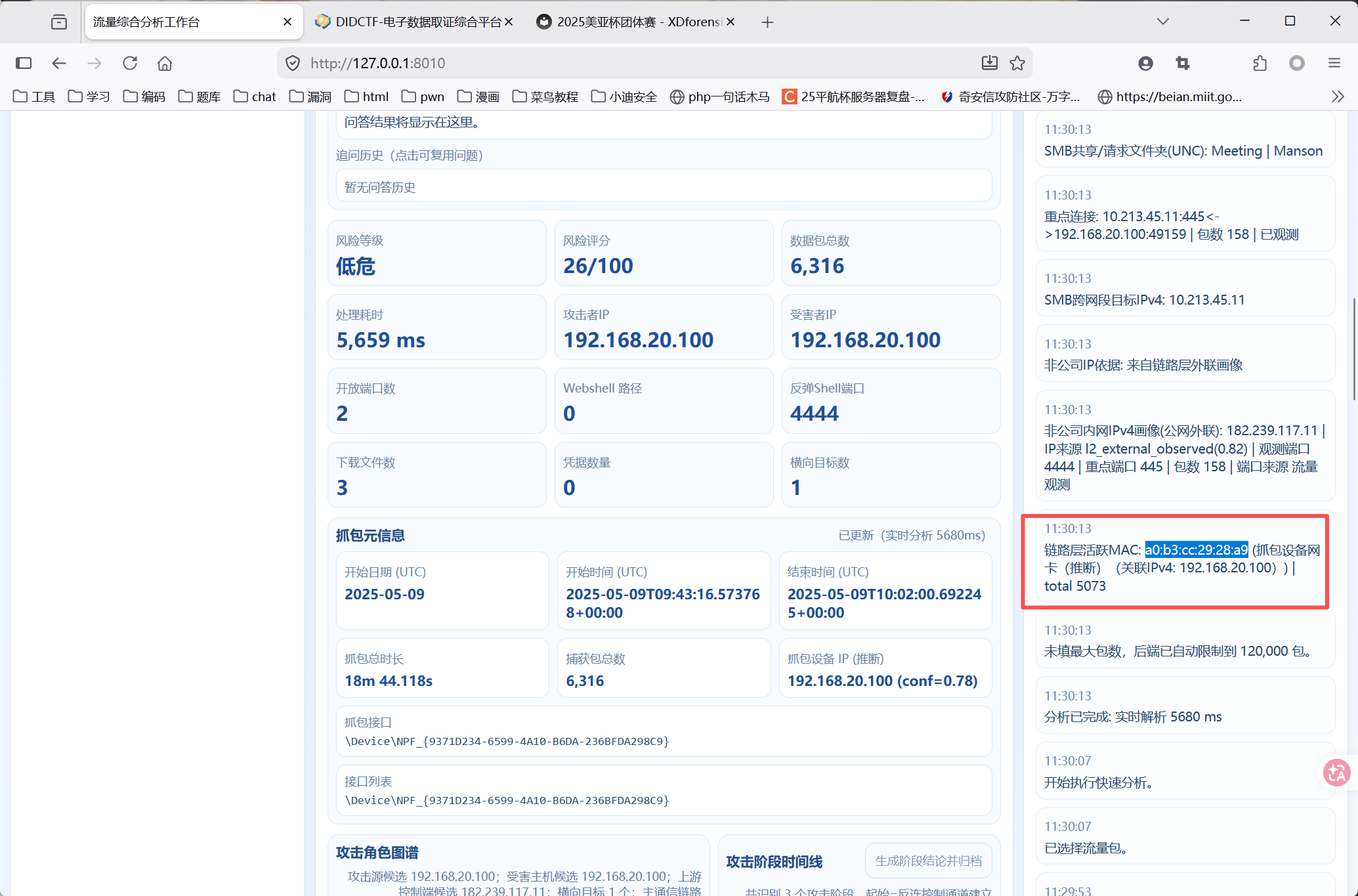The width and height of the screenshot is (1358, 896).
Task: Click the account profile icon
Action: 1145,63
